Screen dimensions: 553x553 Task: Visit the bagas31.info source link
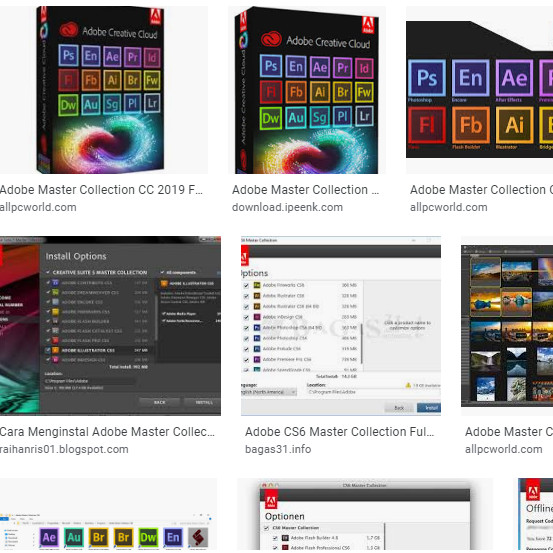278,449
